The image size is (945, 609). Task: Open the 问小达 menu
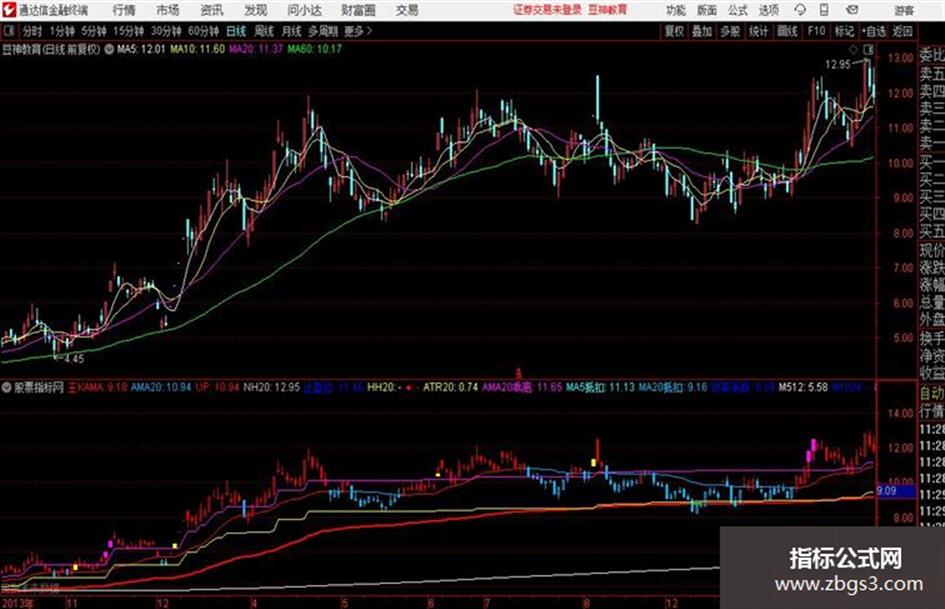[304, 10]
